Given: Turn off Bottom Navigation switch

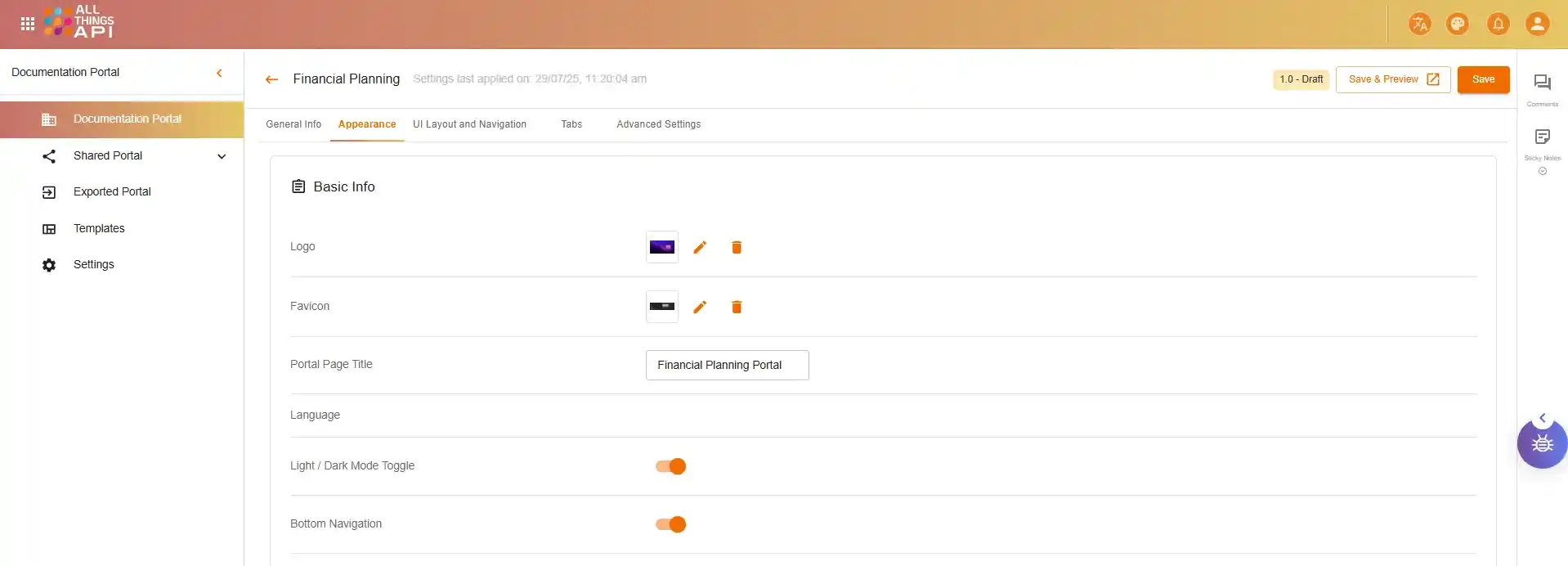Looking at the screenshot, I should 670,524.
